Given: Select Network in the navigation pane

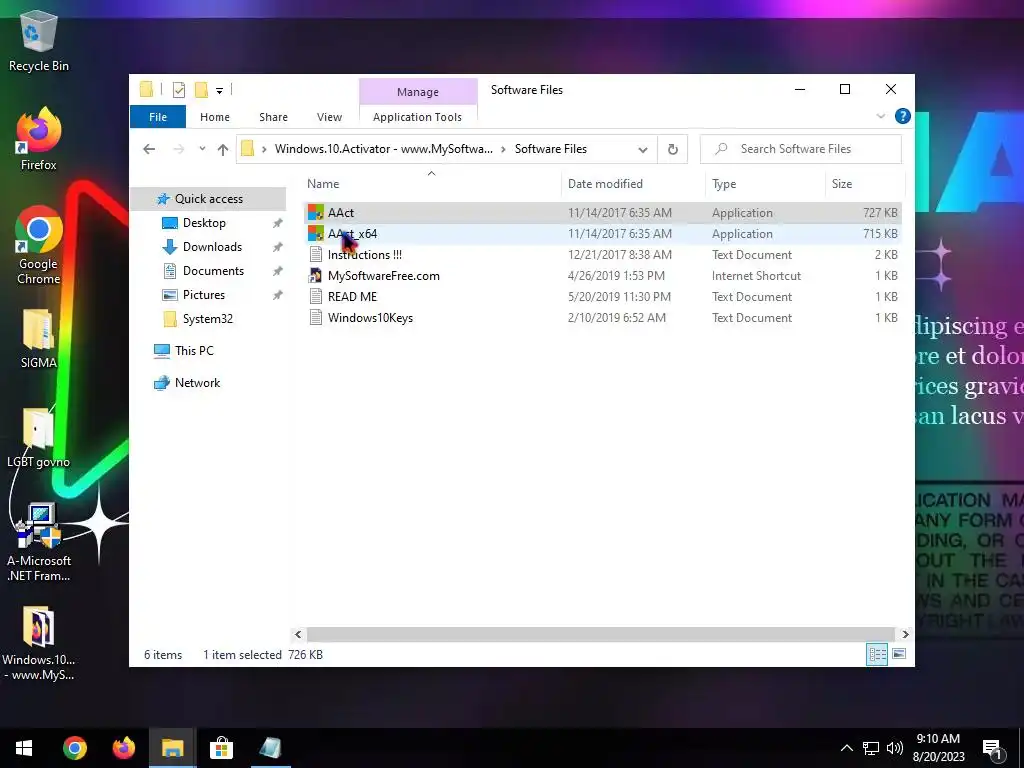Looking at the screenshot, I should pos(197,383).
